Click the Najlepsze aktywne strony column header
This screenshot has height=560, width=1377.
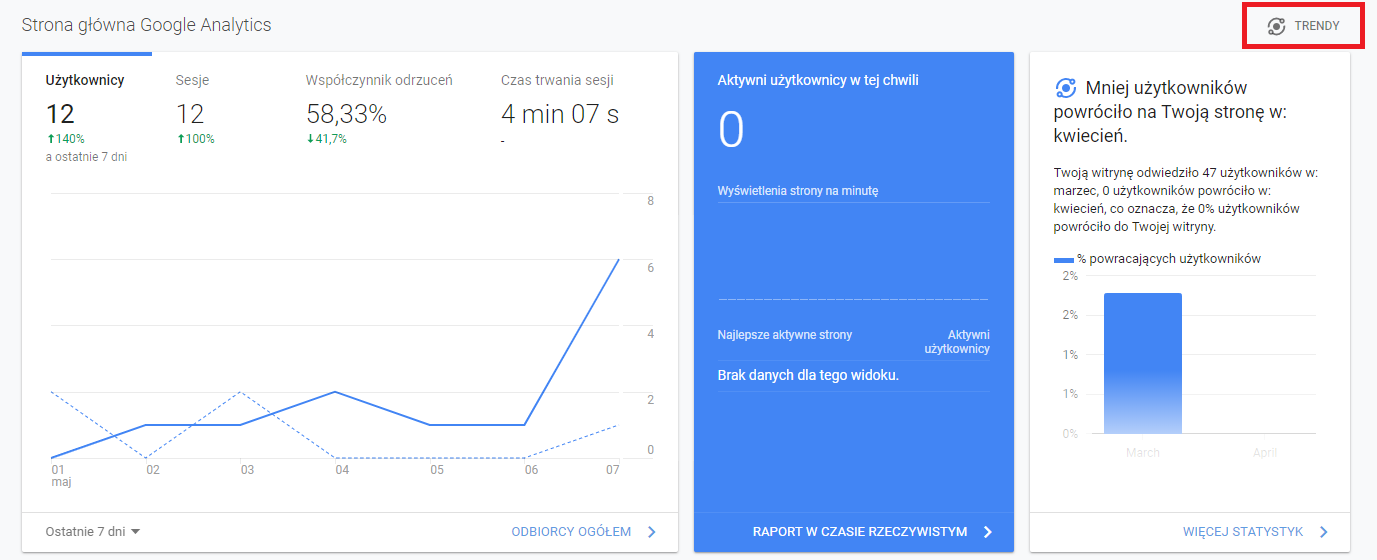(x=785, y=335)
